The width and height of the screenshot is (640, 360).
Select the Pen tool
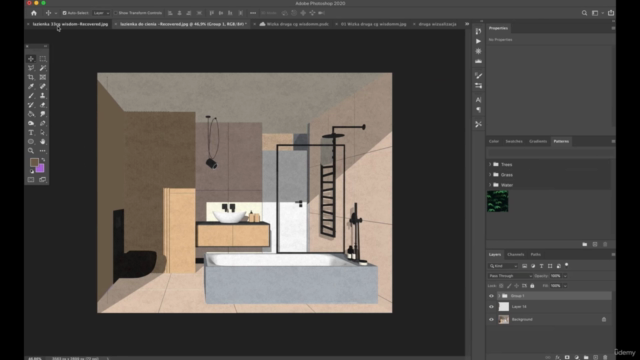tap(42, 123)
